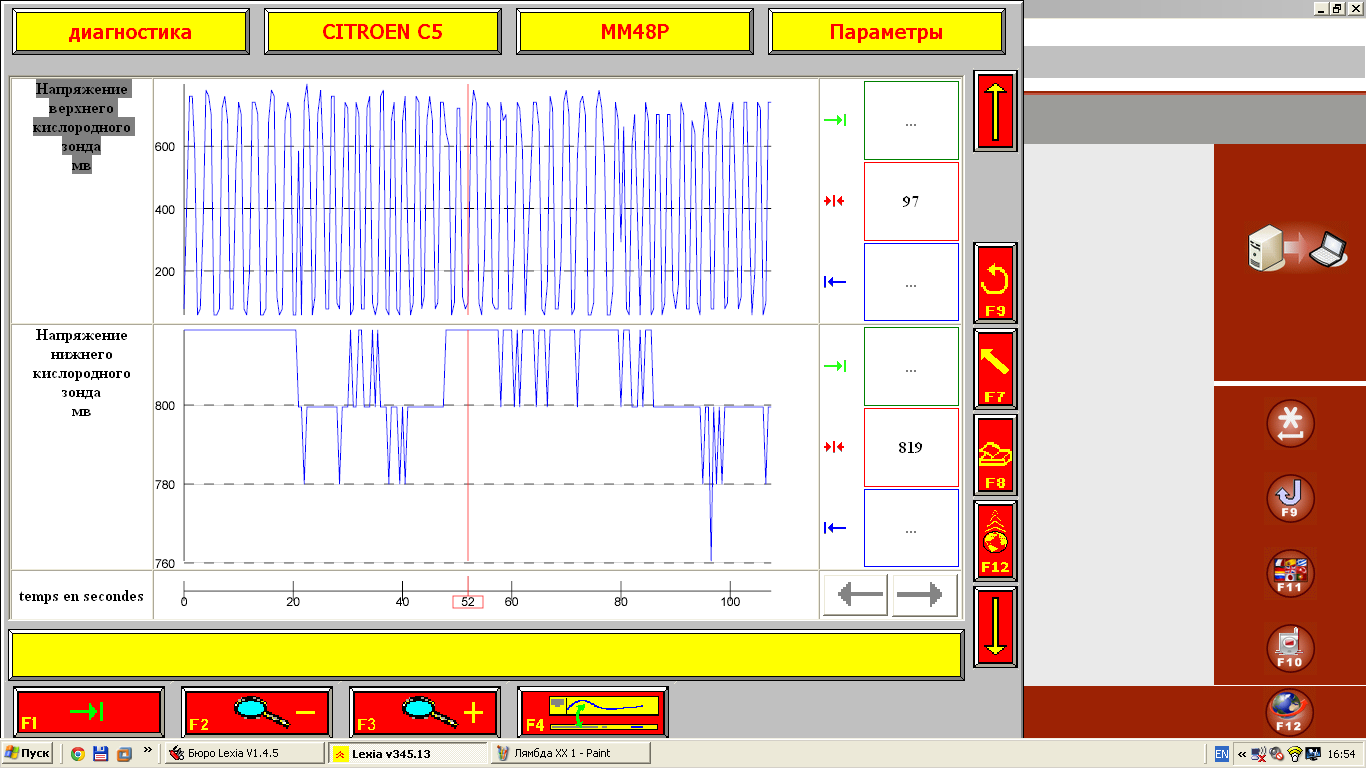The image size is (1366, 768).
Task: Click the round F11 flags language button
Action: [x=1290, y=574]
